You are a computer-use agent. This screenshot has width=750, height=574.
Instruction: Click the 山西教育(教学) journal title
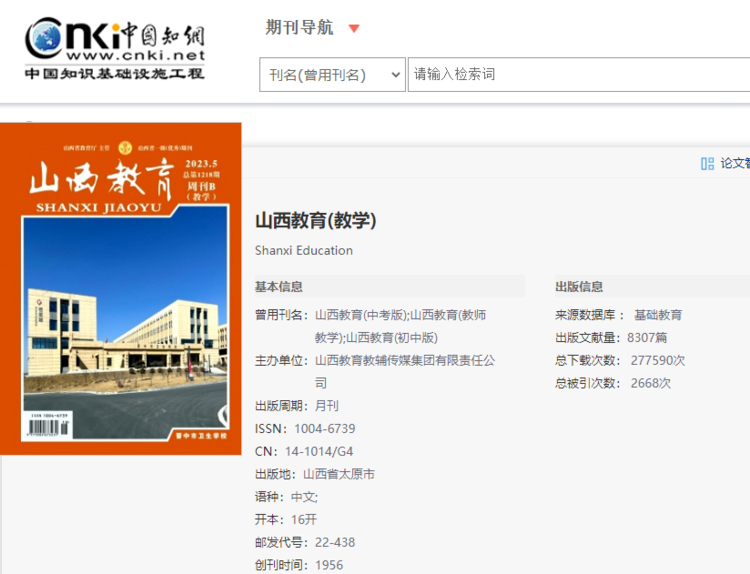click(x=316, y=220)
